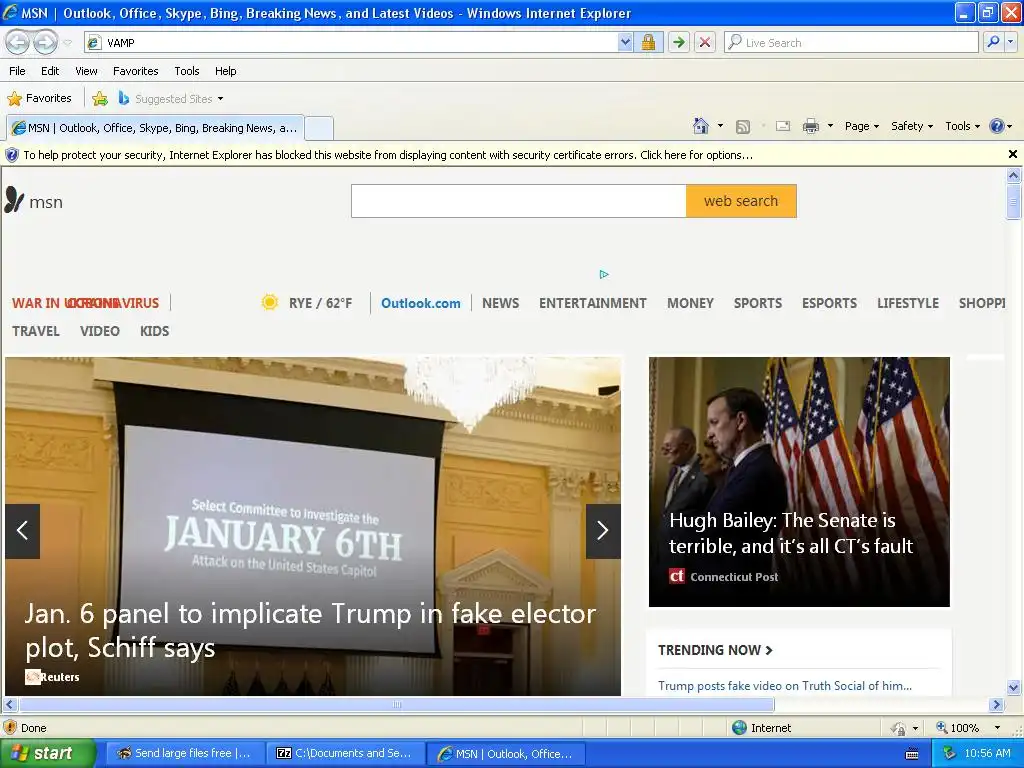Click Add to Favorites Bar icon

100,99
